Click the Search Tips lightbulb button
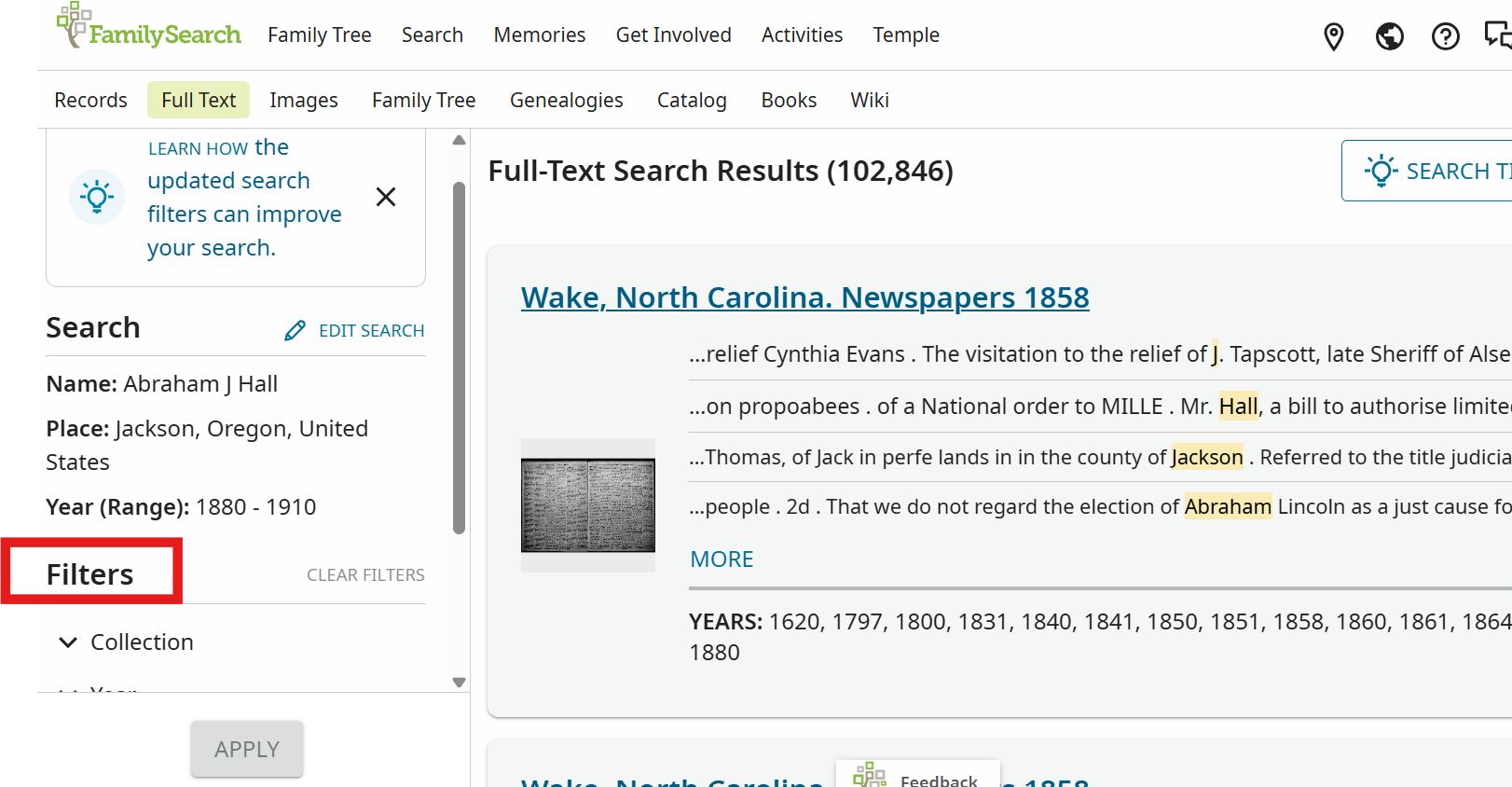Viewport: 1512px width, 787px height. [x=1427, y=171]
